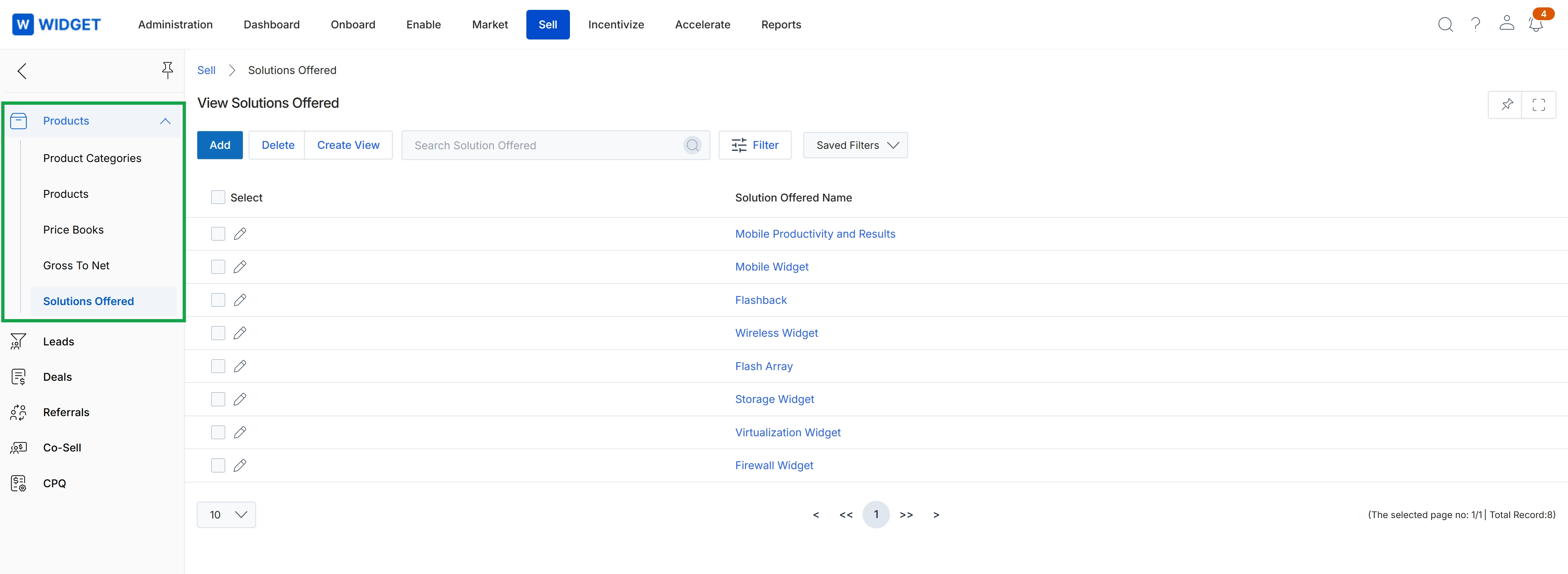This screenshot has height=574, width=1568.
Task: Select Gross To Net in sidebar
Action: tap(76, 266)
